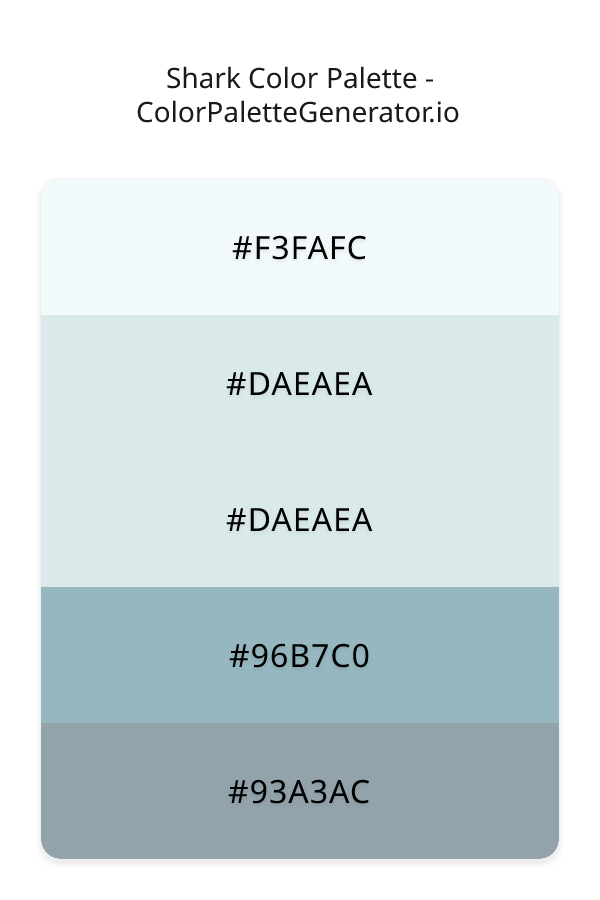Select the #93A3AC hex code text

pos(300,792)
